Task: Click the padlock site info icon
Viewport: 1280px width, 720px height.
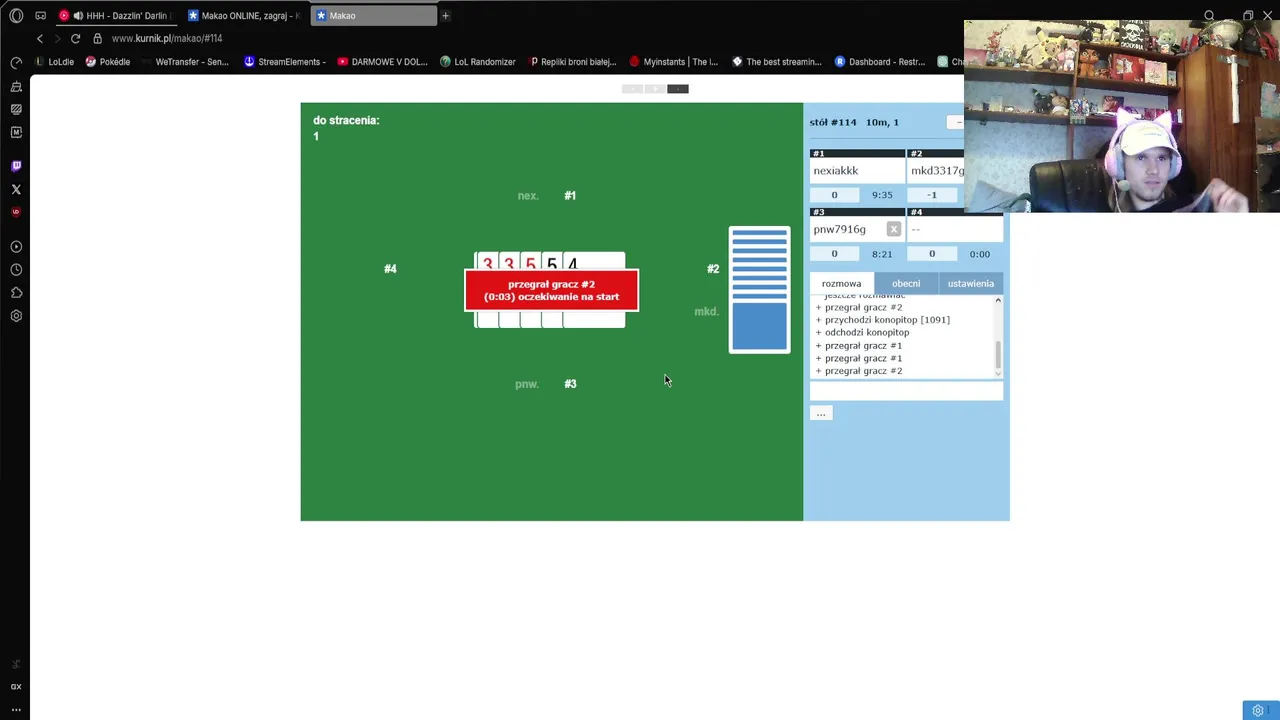Action: pos(97,38)
